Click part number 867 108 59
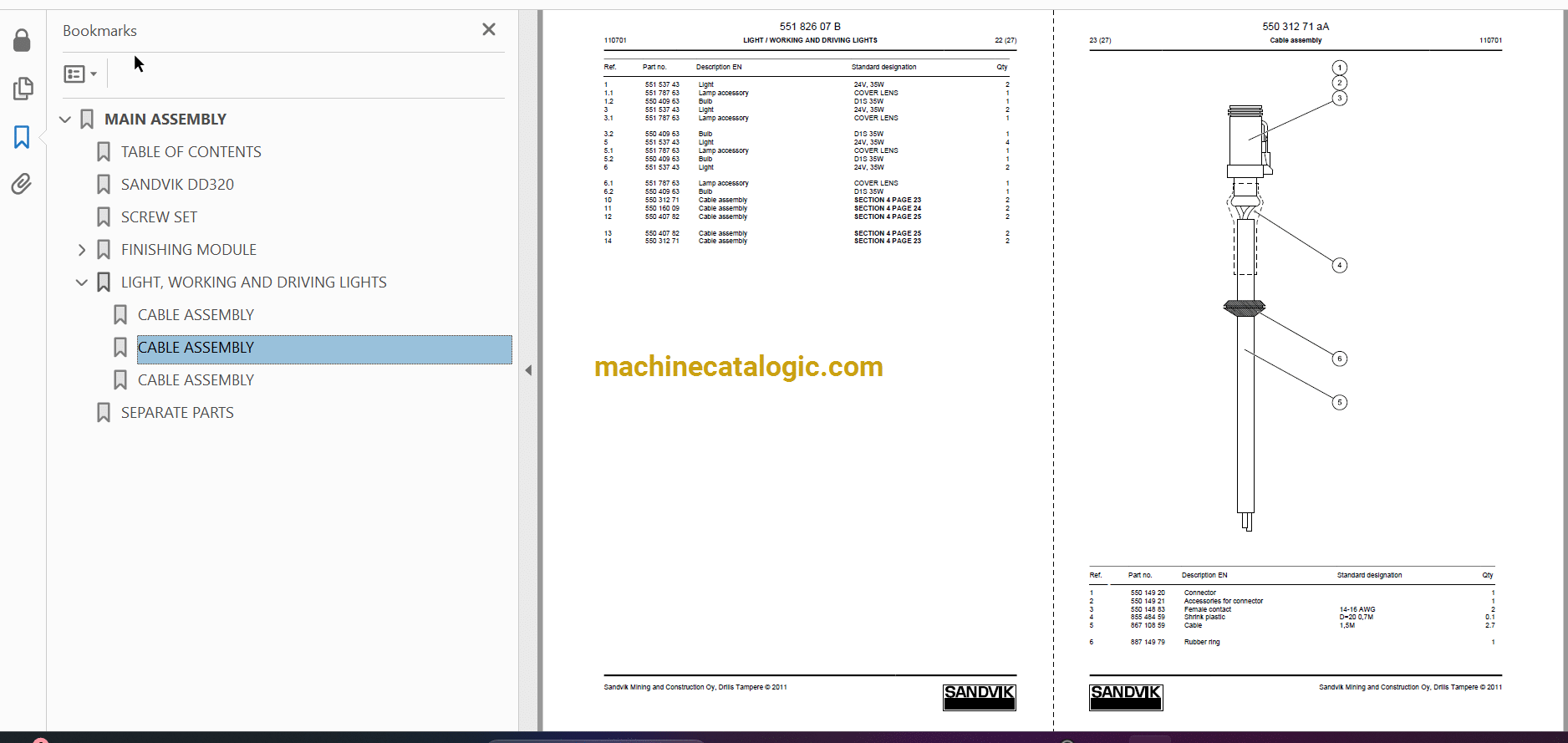 (x=1148, y=625)
